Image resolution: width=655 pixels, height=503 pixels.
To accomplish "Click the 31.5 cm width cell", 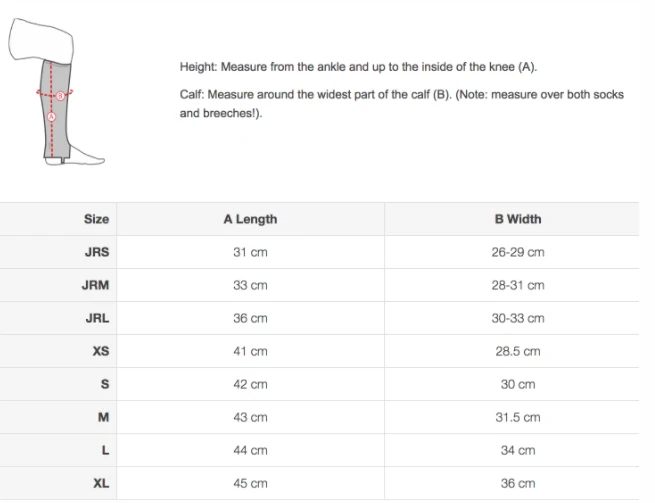I will coord(517,417).
